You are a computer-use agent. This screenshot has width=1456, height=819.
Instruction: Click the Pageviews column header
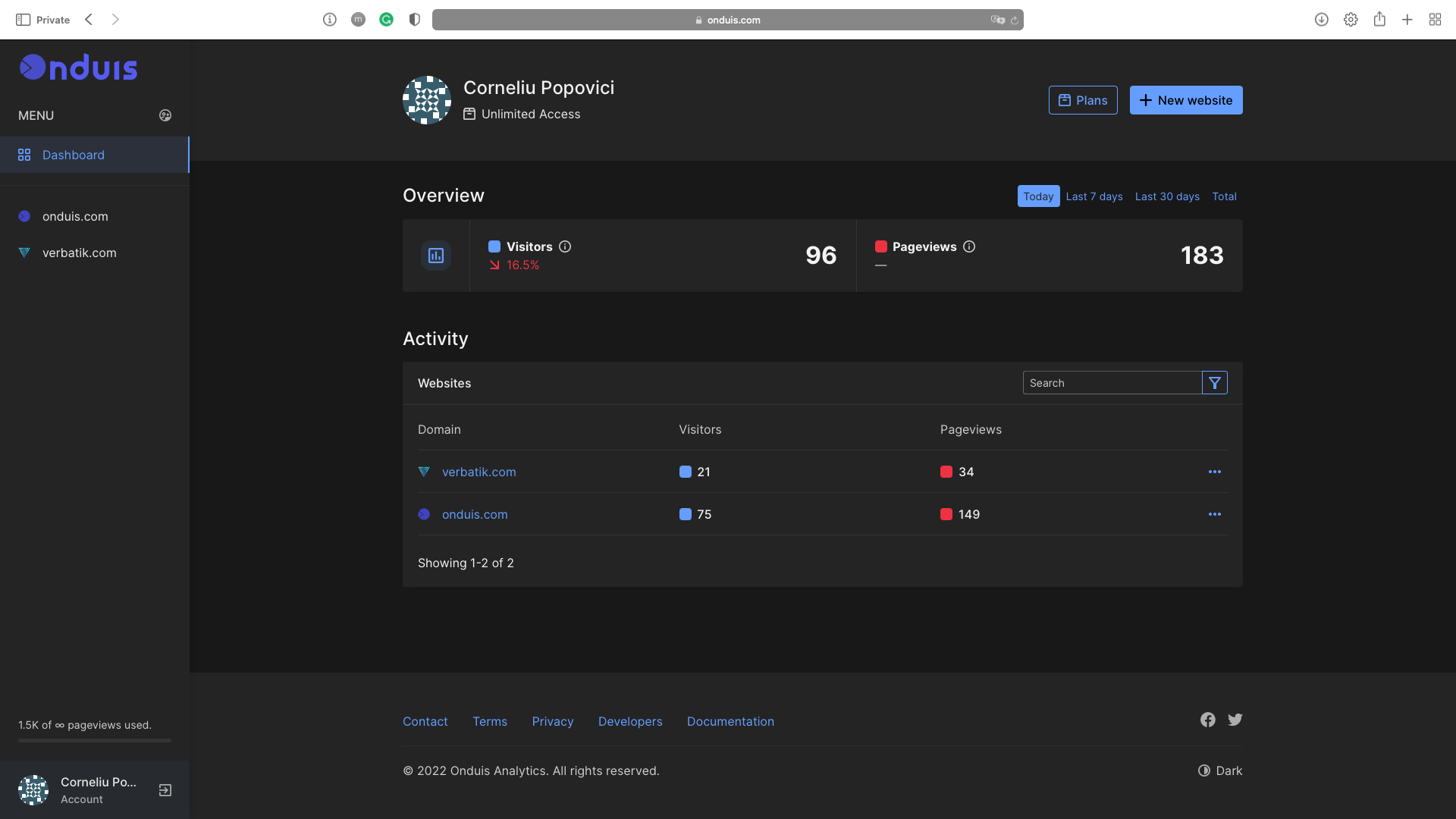coord(971,429)
